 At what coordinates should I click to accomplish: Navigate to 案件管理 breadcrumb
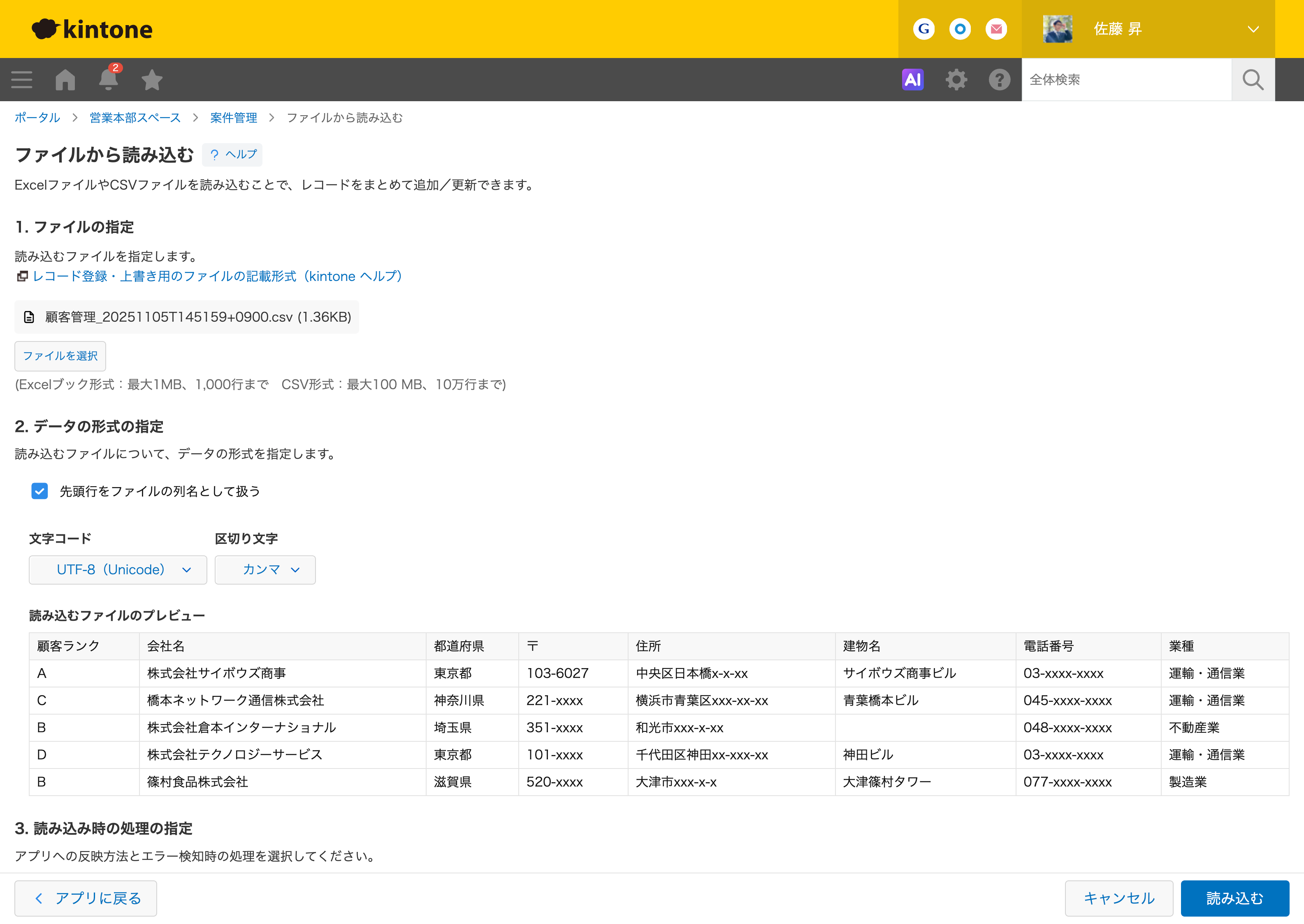(x=233, y=118)
